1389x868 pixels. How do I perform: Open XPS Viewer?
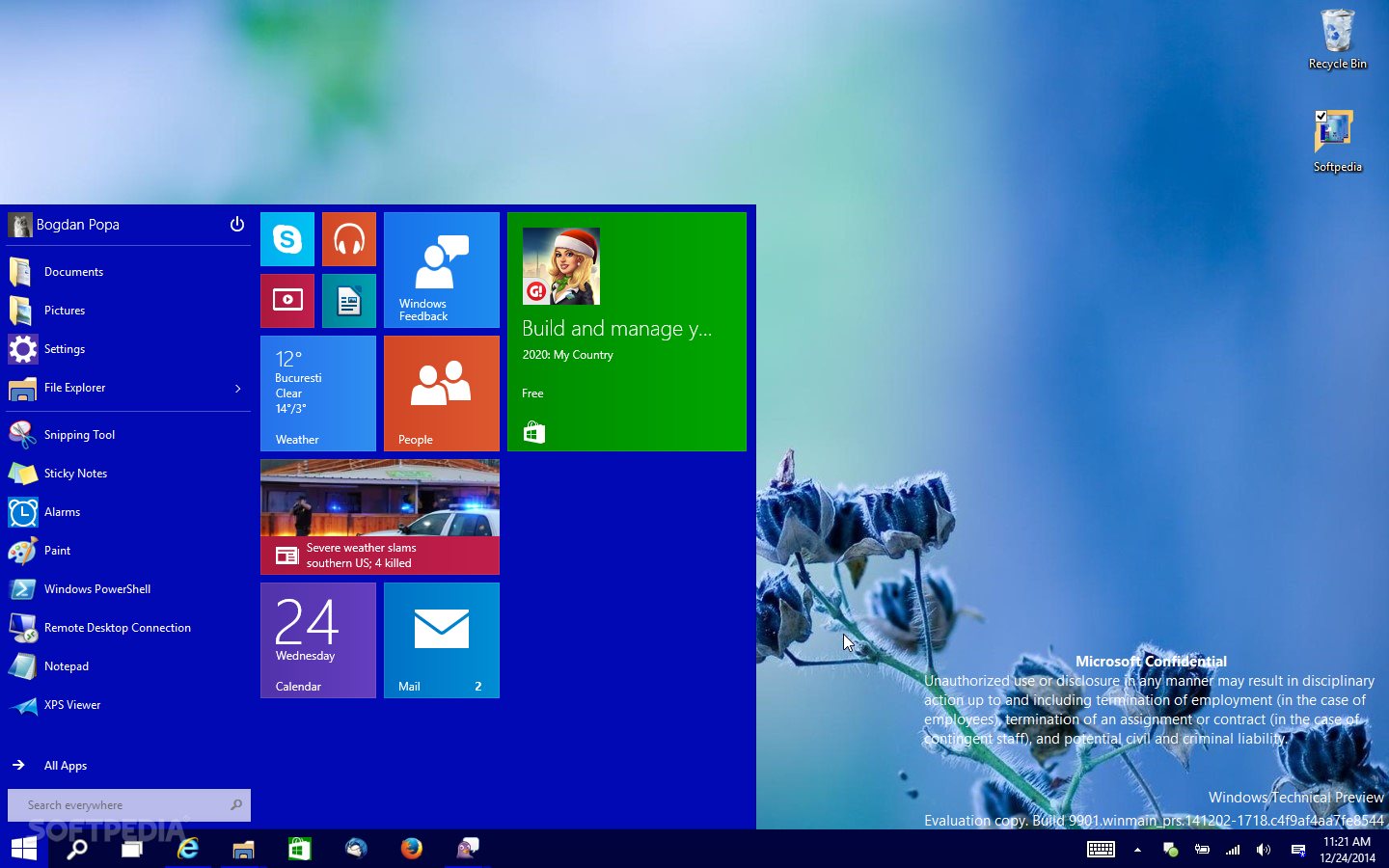click(128, 705)
